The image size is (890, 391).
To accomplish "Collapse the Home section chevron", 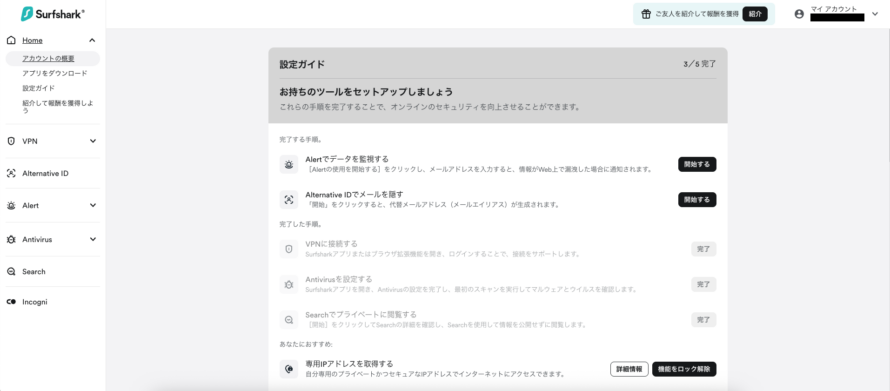I will 93,40.
